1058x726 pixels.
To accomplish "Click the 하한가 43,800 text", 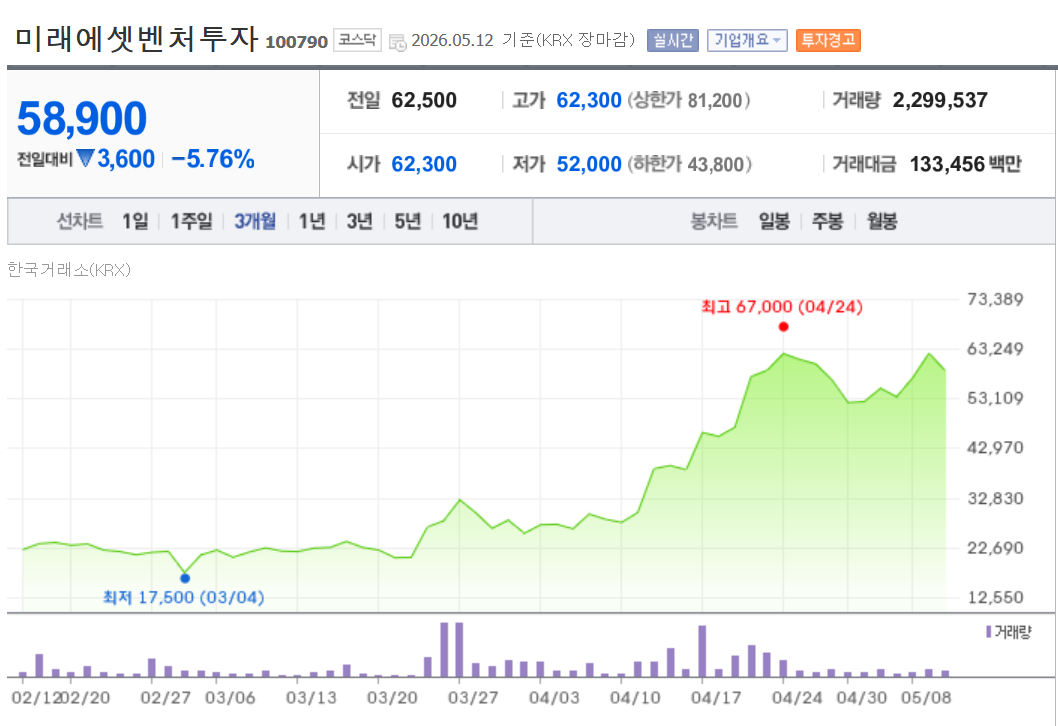I will click(689, 164).
